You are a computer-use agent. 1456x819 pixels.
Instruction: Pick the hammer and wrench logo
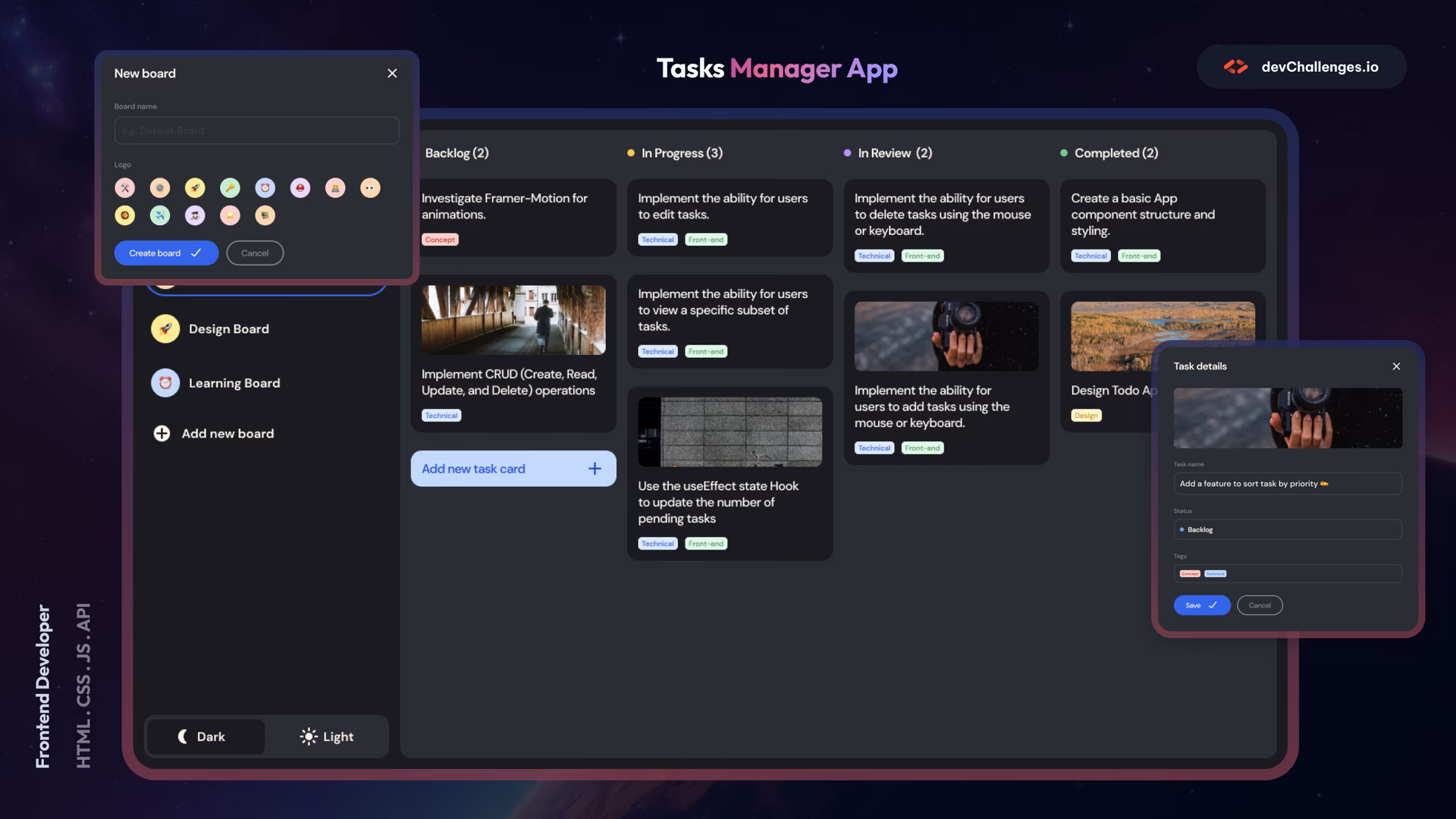pos(125,188)
